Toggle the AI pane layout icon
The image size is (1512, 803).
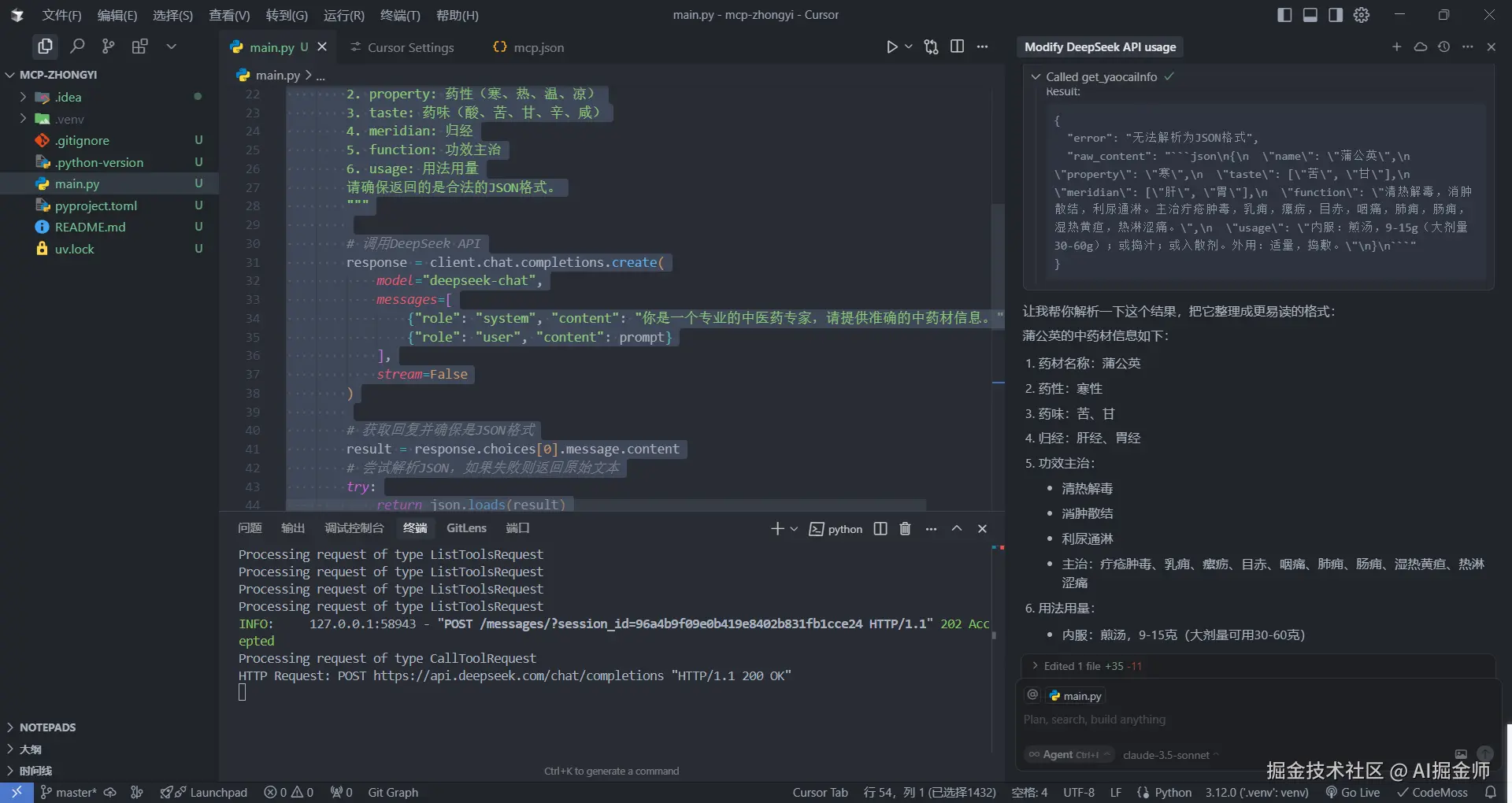coord(1336,15)
